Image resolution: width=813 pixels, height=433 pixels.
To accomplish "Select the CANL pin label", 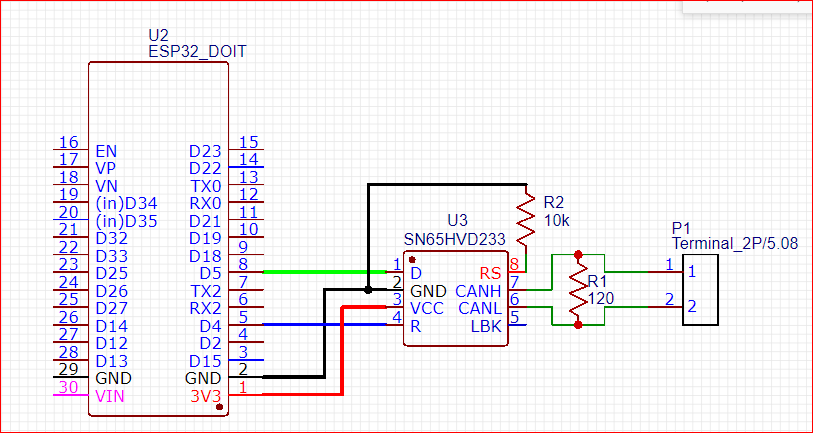I will [x=480, y=309].
